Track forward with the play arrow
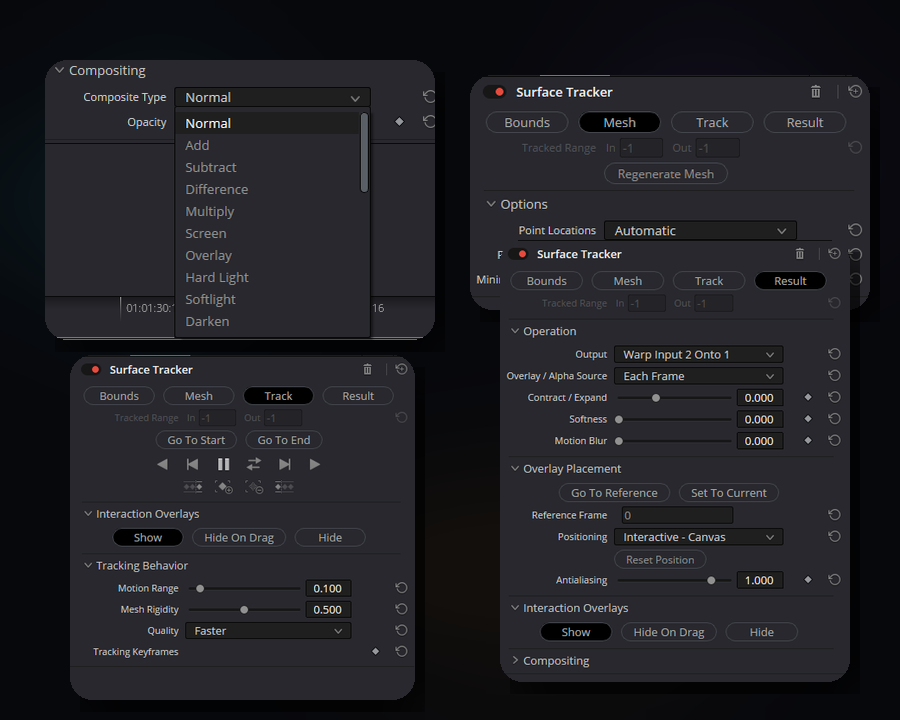 pos(315,464)
